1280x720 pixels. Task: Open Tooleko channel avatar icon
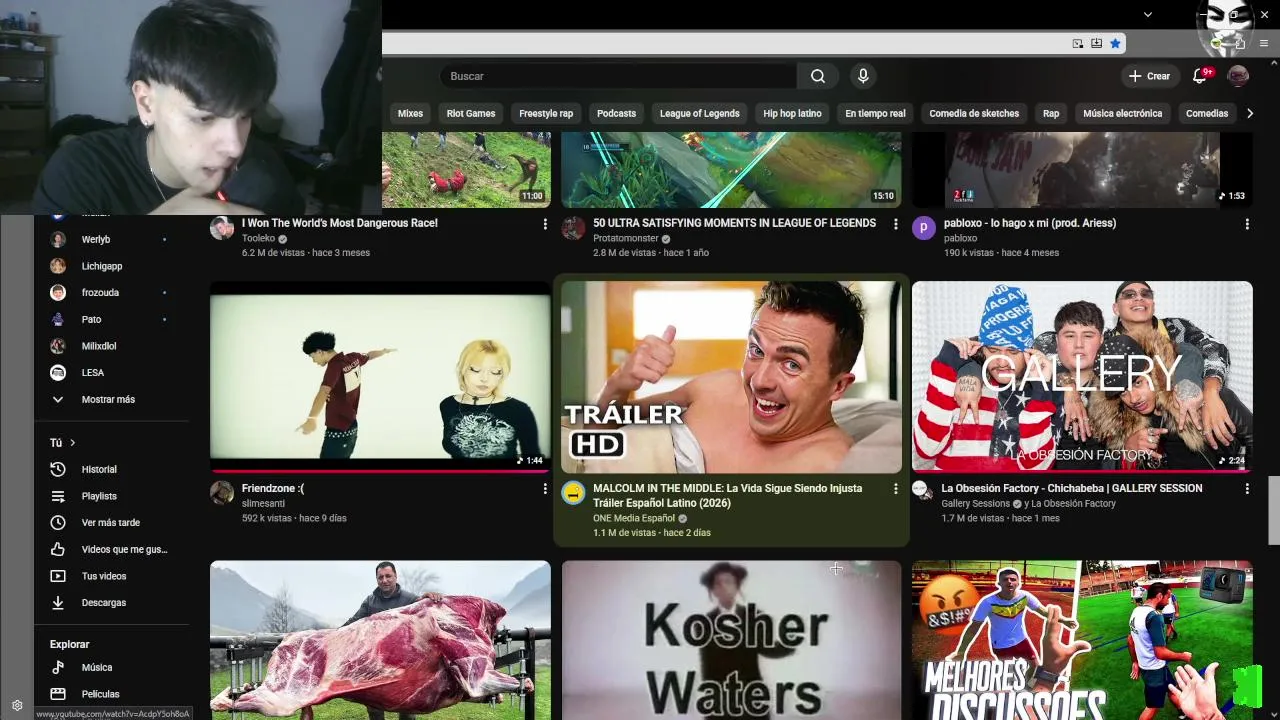click(222, 227)
